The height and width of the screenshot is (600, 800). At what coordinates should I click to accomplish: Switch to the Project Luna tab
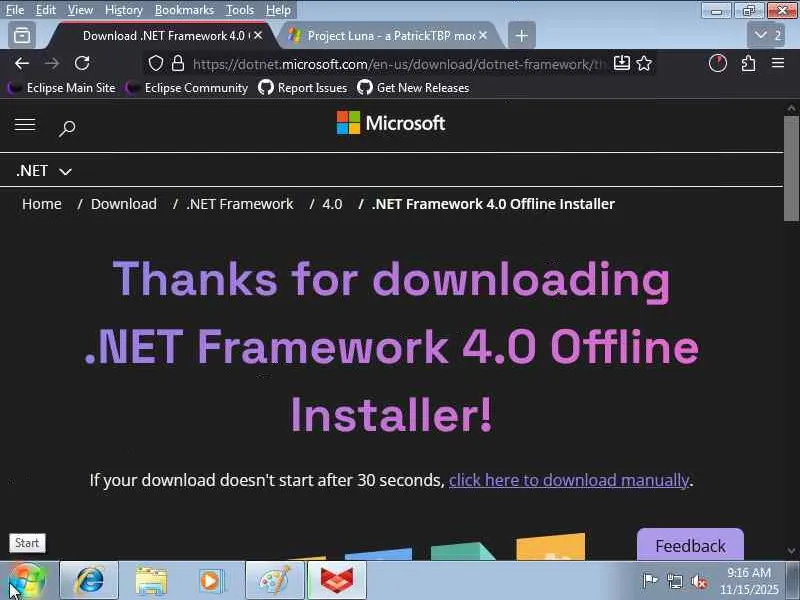[x=390, y=35]
